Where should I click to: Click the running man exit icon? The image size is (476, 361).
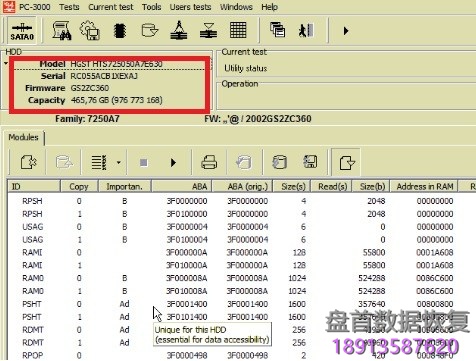pos(306,31)
